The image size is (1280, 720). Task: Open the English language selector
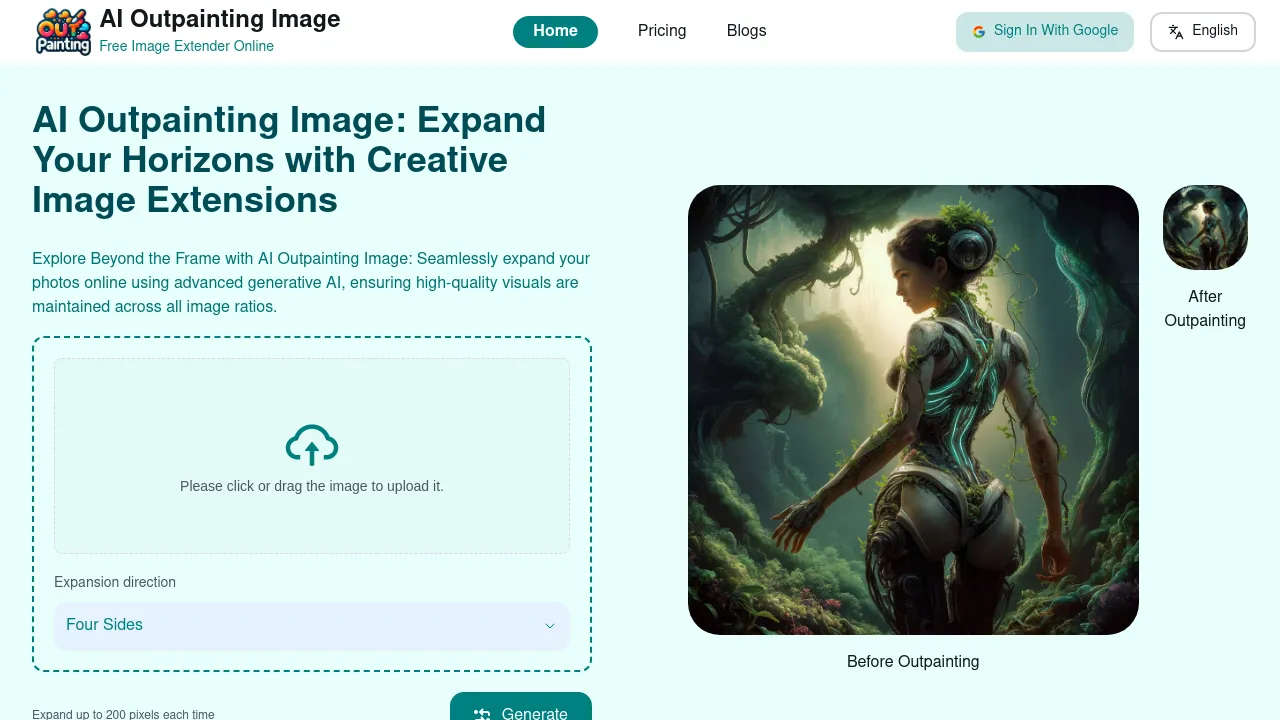(x=1203, y=32)
